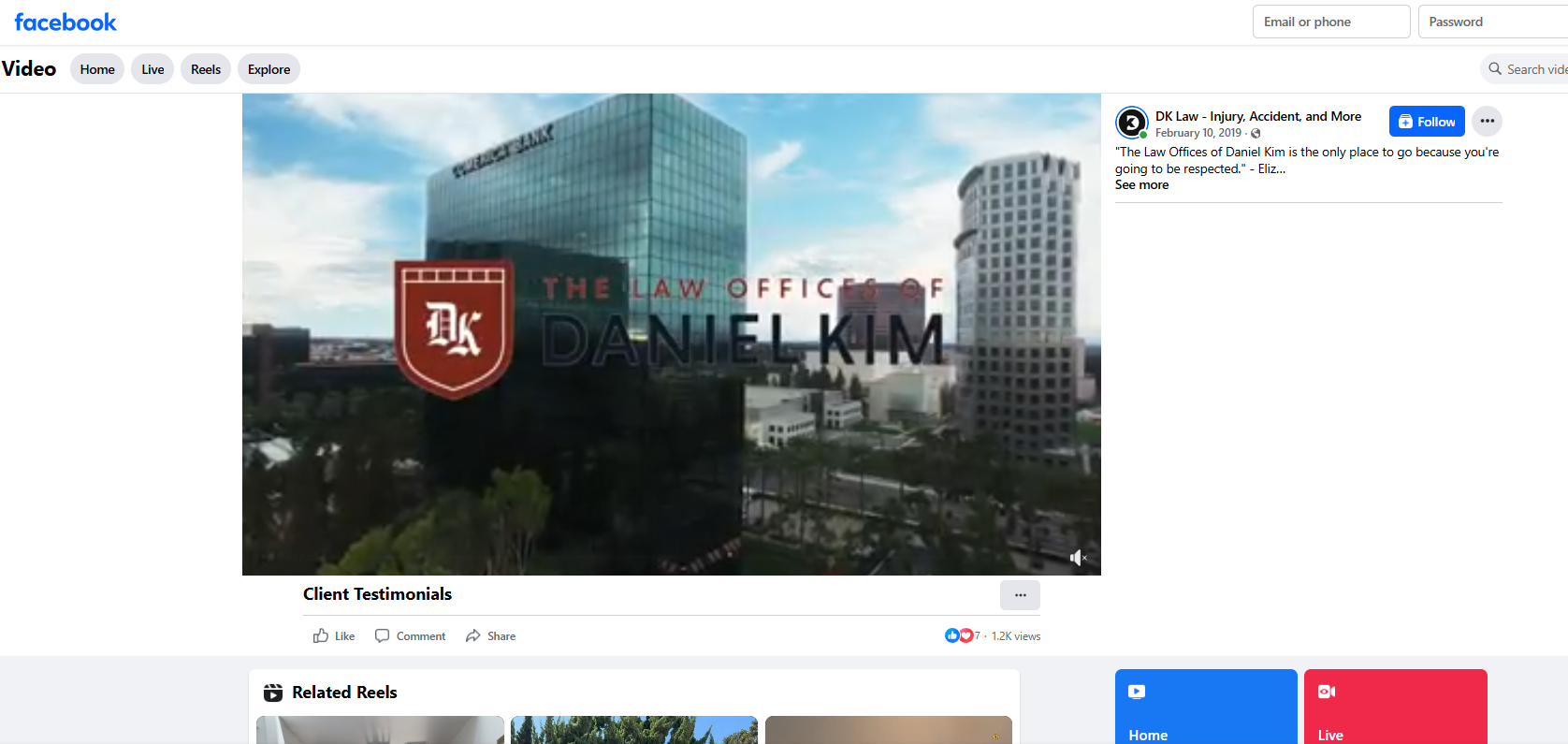Image resolution: width=1568 pixels, height=744 pixels.
Task: Click the Related Reels heading text
Action: (344, 693)
